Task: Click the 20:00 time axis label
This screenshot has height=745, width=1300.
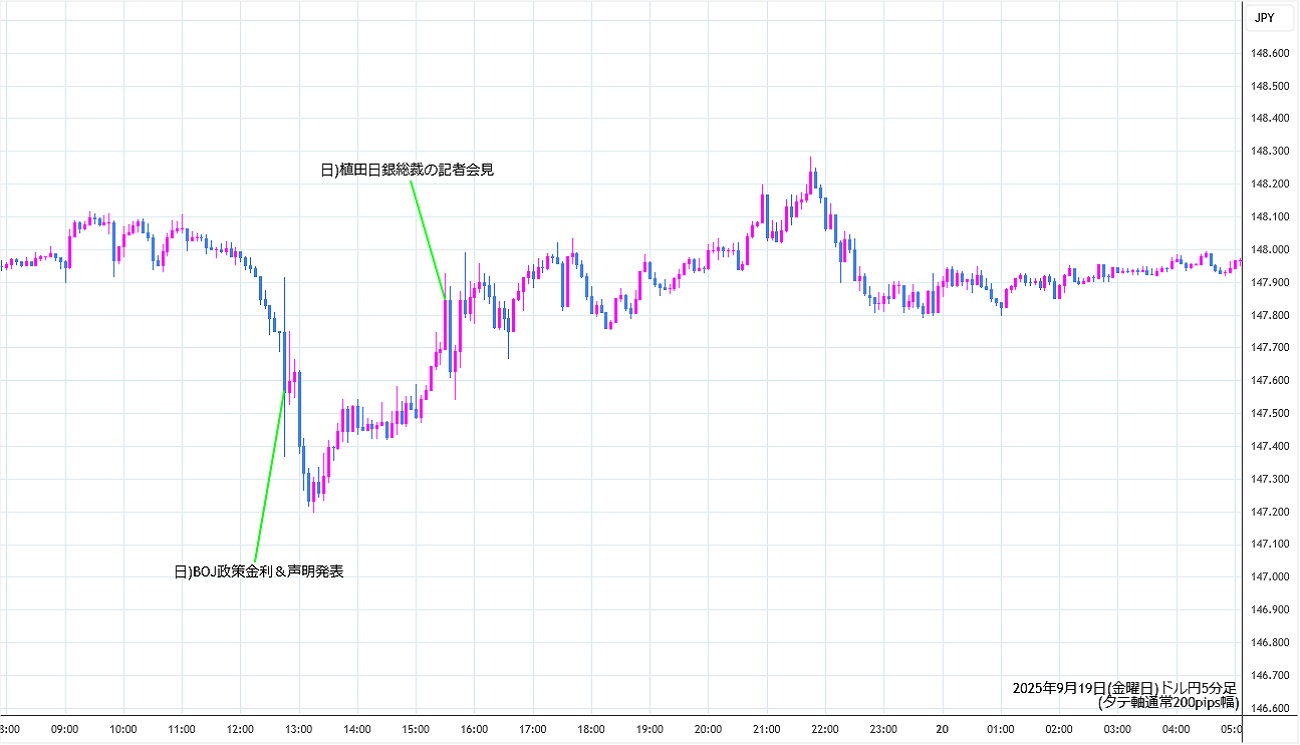Action: pyautogui.click(x=708, y=729)
